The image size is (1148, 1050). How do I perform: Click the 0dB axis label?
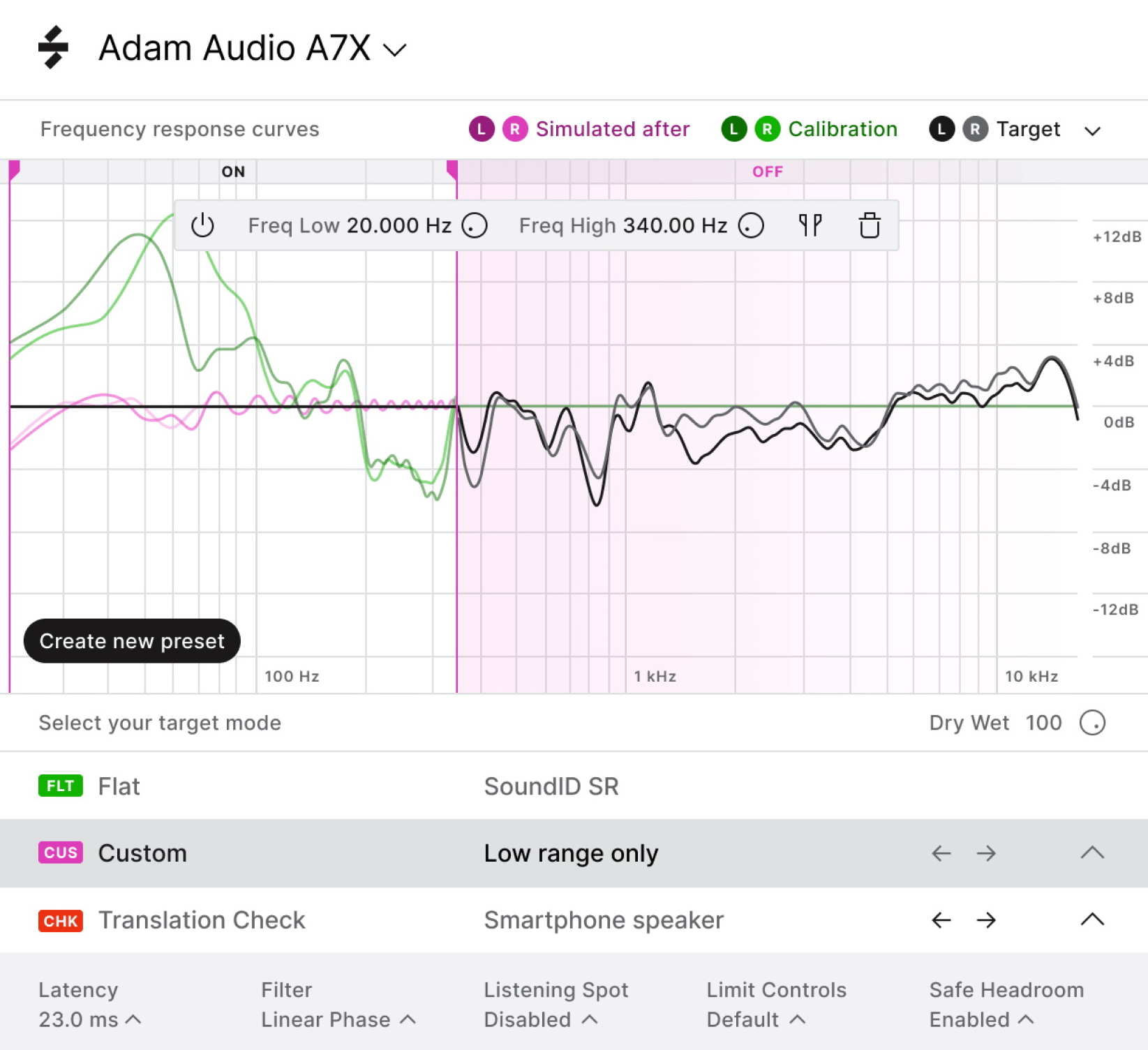[1119, 422]
